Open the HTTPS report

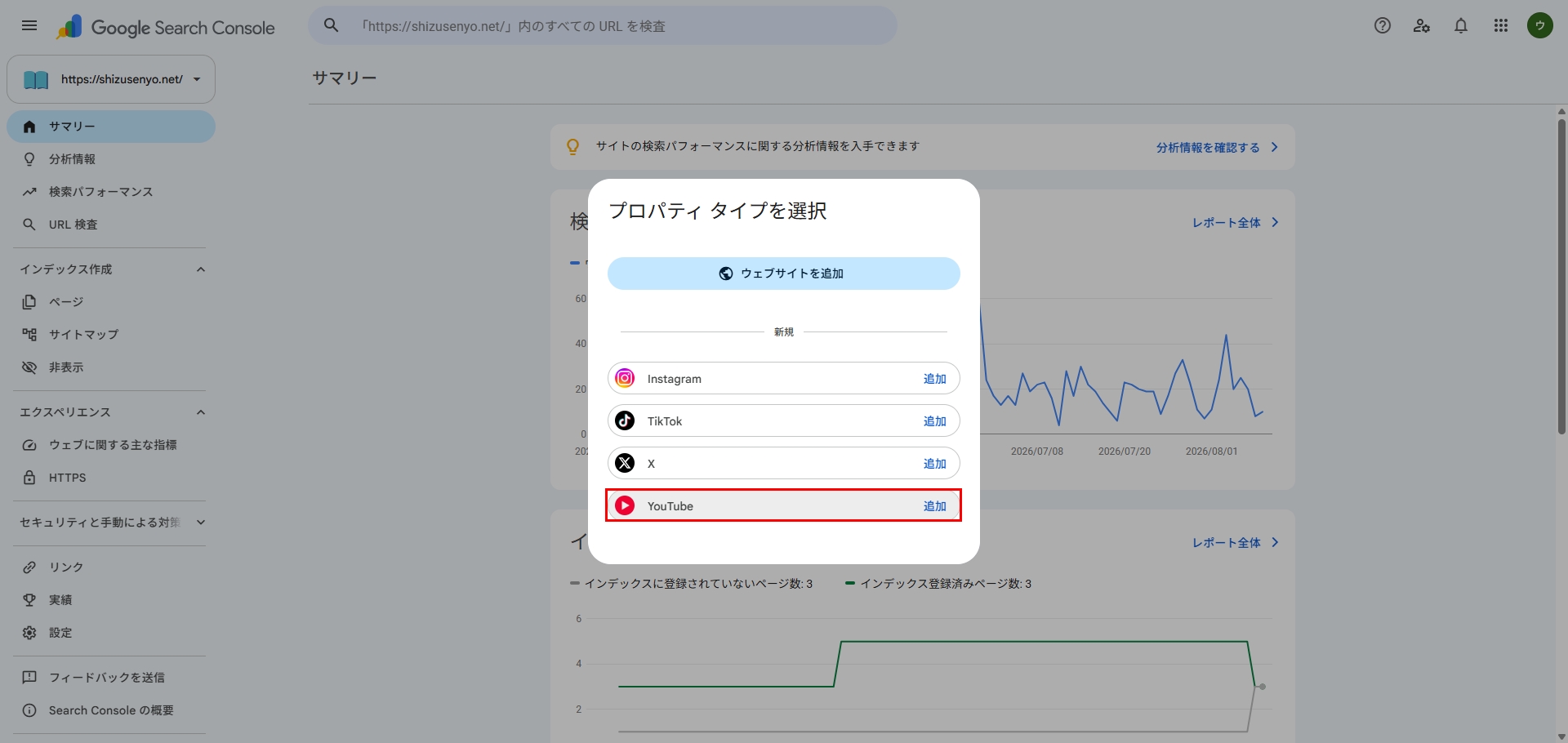coord(111,478)
